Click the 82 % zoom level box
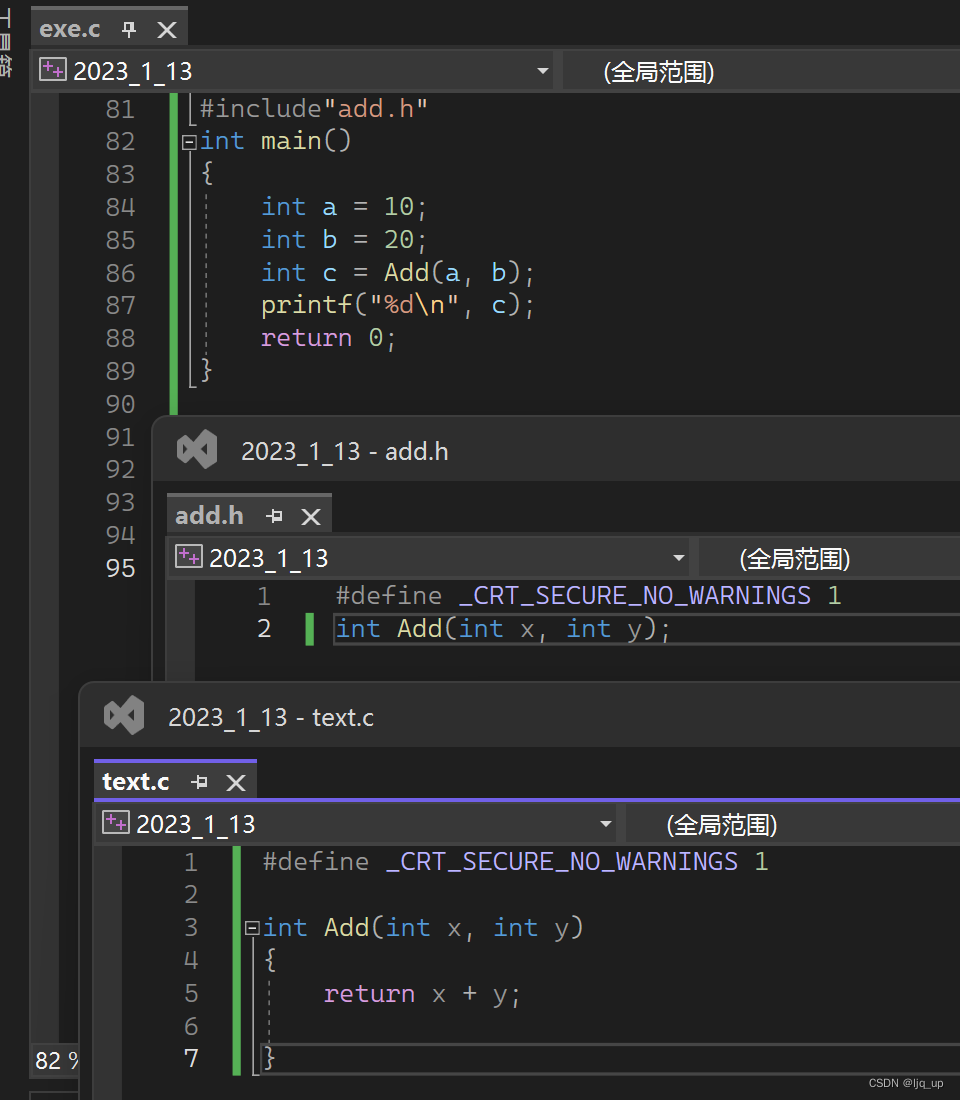Image resolution: width=960 pixels, height=1100 pixels. (x=56, y=1060)
